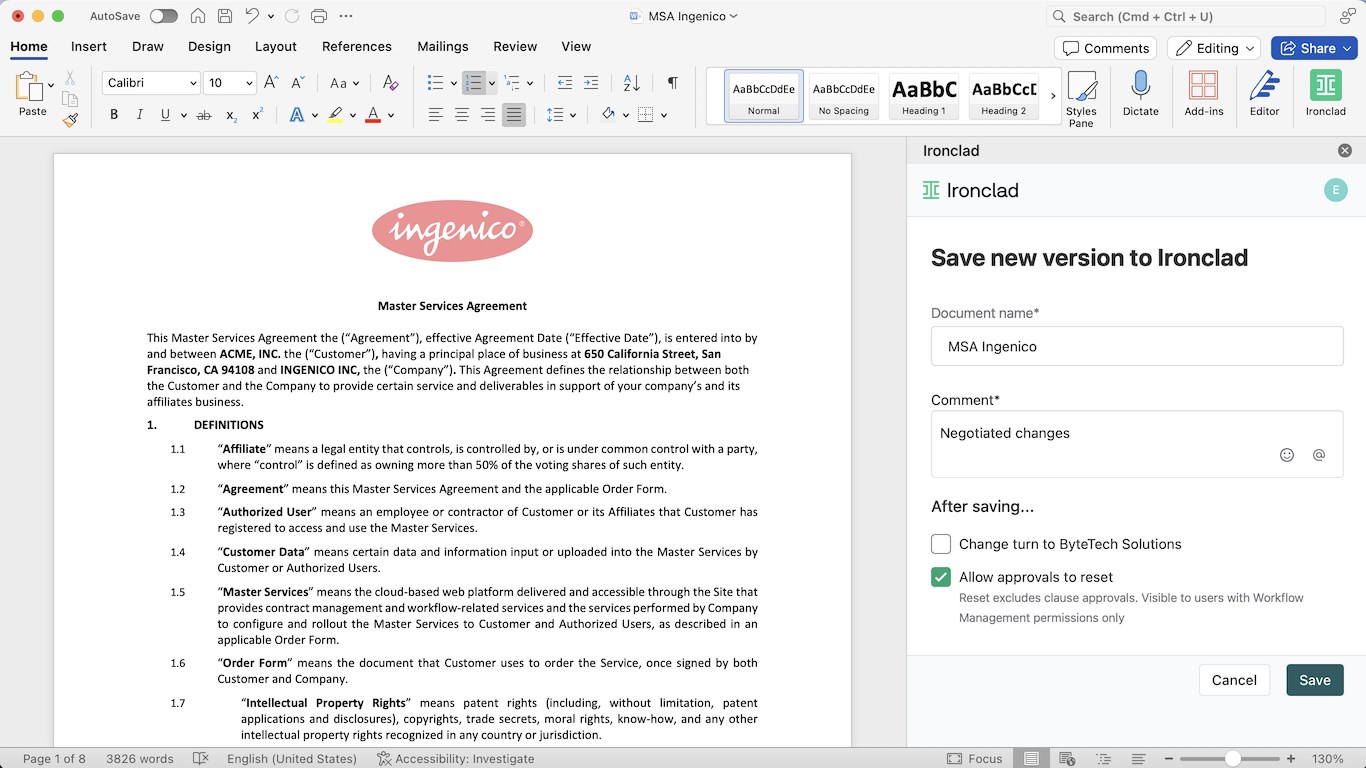Open the Comments pane button
Image resolution: width=1366 pixels, height=768 pixels.
coord(1105,48)
